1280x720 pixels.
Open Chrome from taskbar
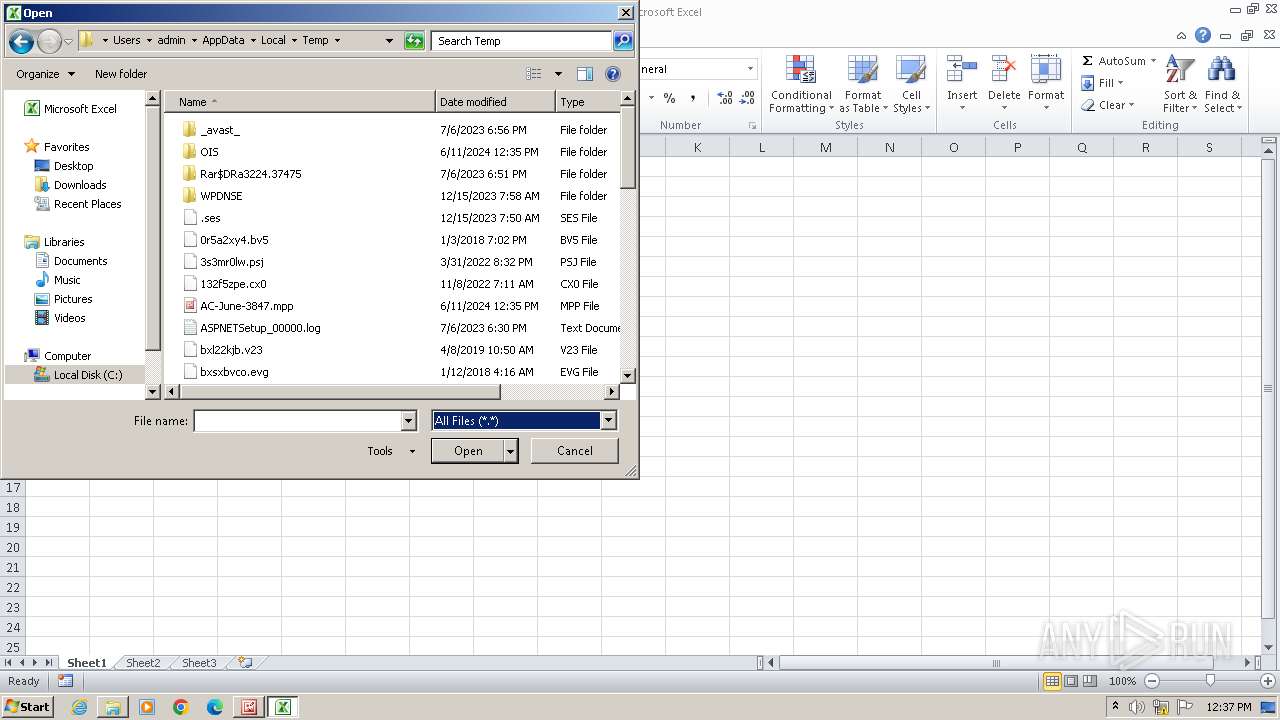(x=181, y=707)
